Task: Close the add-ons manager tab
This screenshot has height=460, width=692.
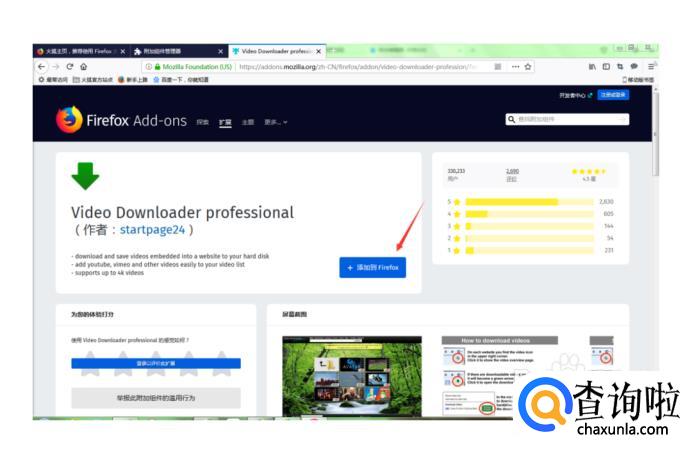Action: pyautogui.click(x=220, y=51)
